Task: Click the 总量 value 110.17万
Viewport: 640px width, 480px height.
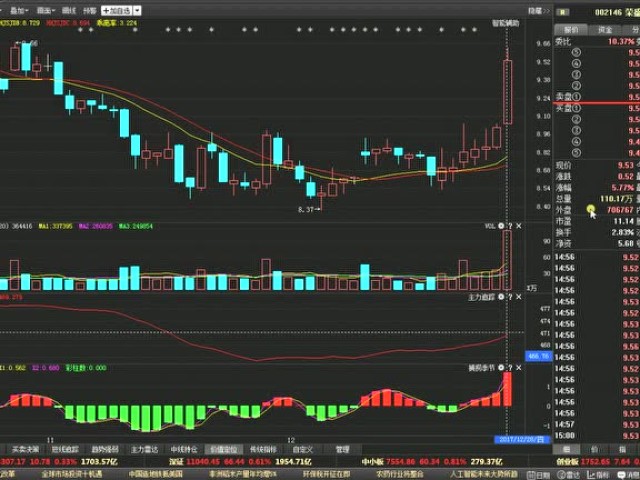Action: pos(617,199)
